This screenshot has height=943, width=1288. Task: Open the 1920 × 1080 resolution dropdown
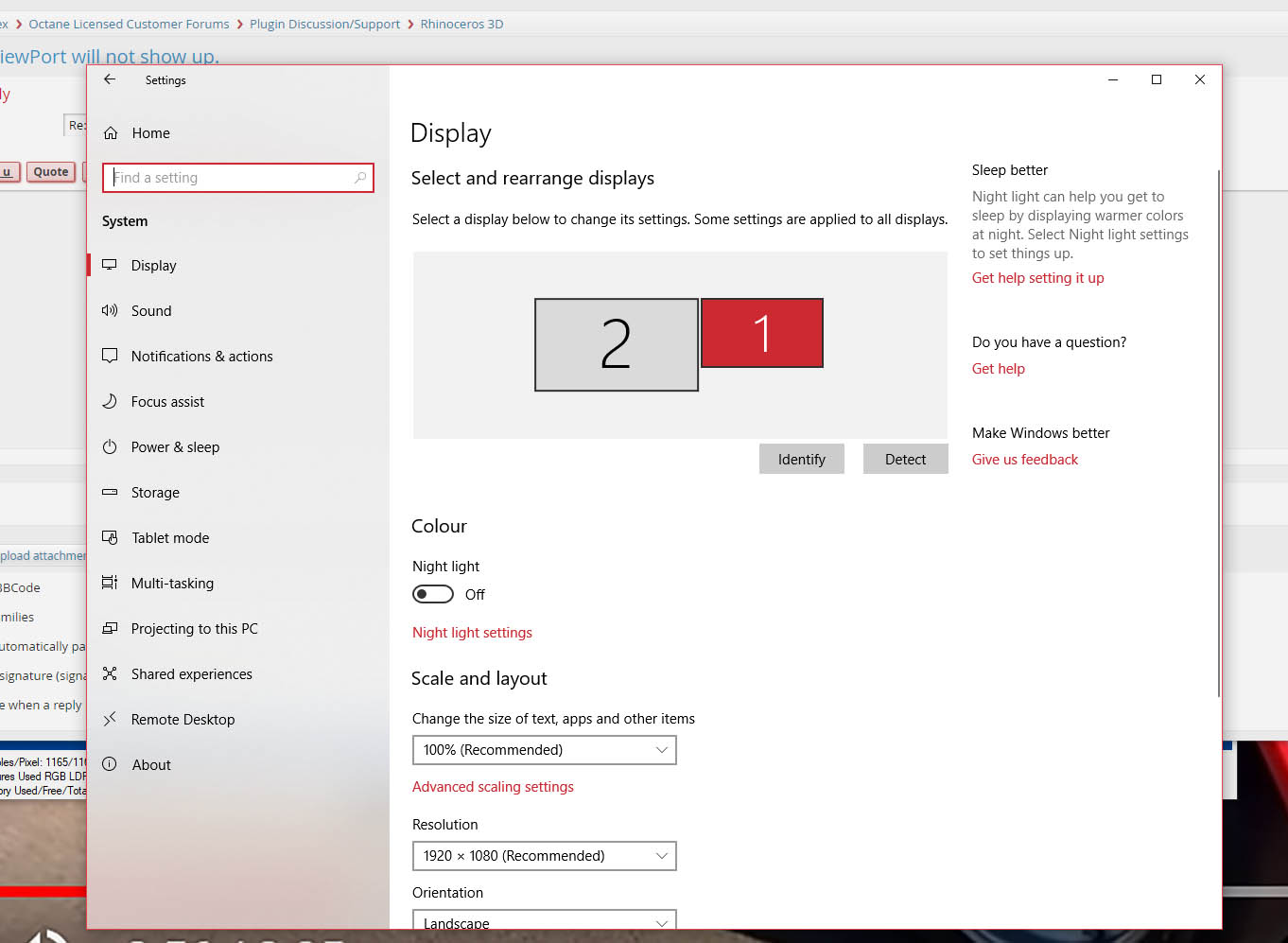coord(545,856)
